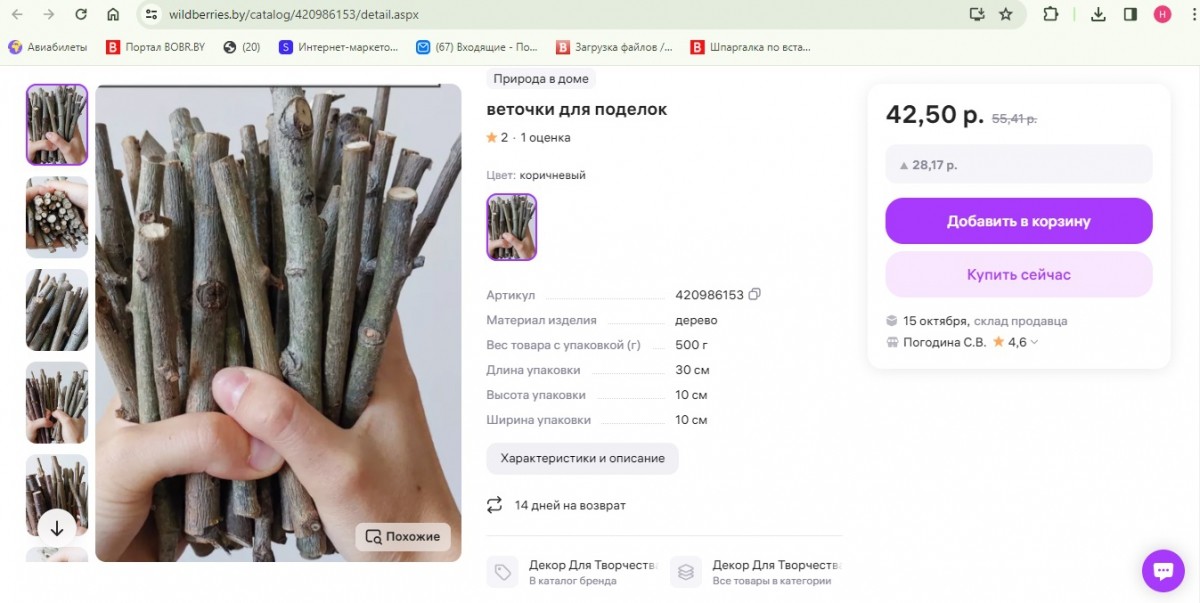Open the 'Природа в доме' brand link

(541, 79)
